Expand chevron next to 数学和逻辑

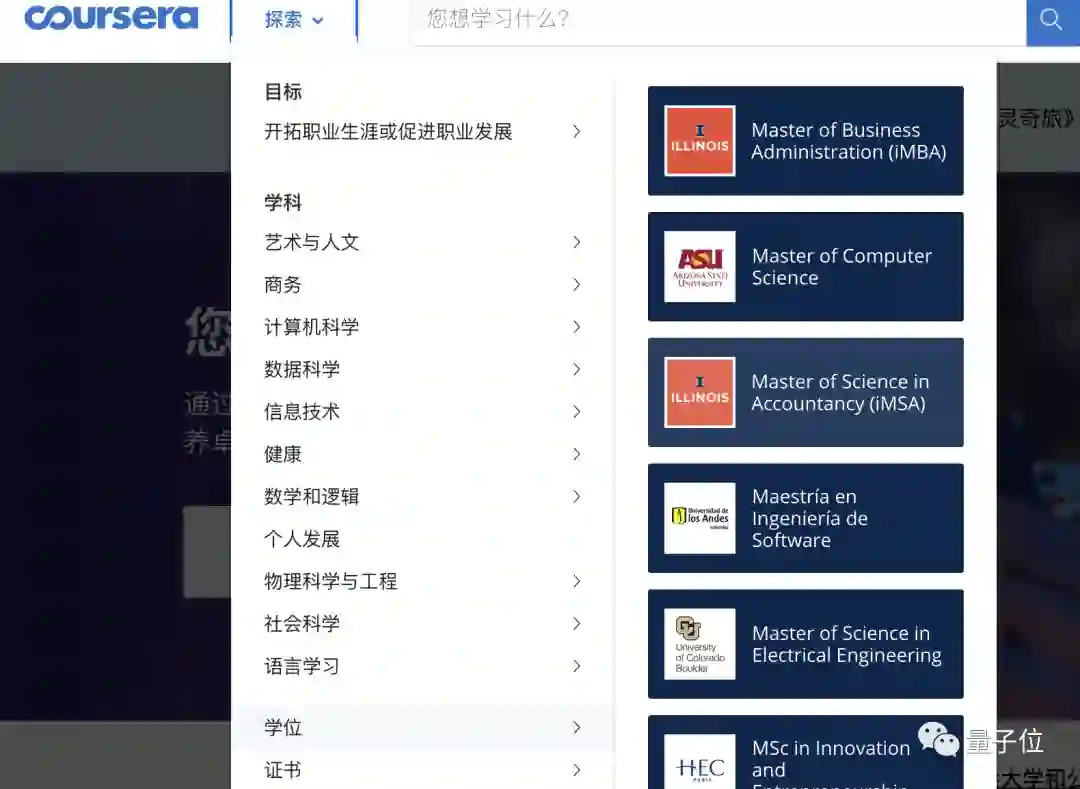577,496
